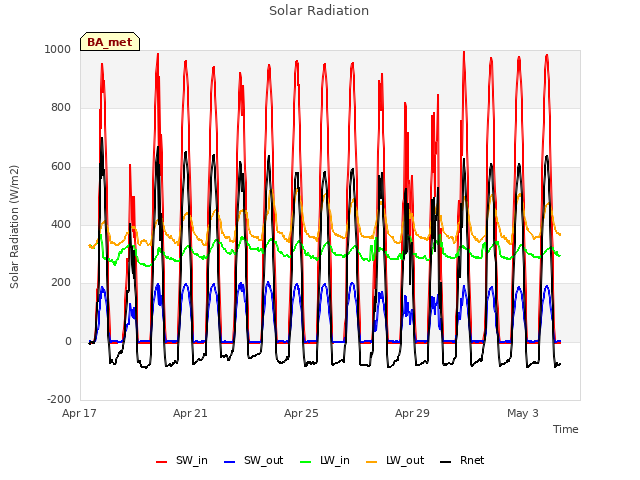Viewport: 640px width, 480px height.
Task: Click the Apr 17 x-axis tick label
Action: click(79, 413)
